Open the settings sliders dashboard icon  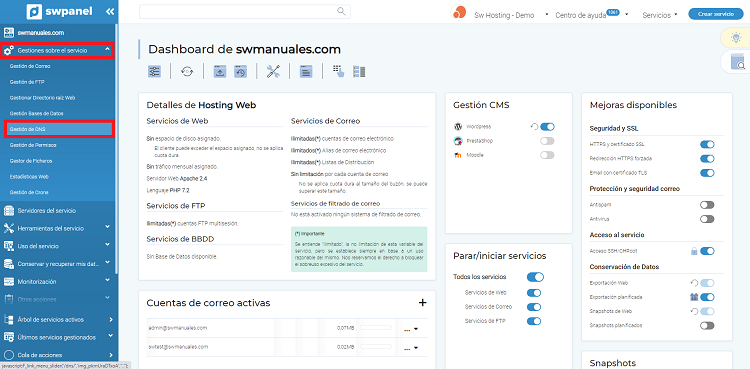154,72
